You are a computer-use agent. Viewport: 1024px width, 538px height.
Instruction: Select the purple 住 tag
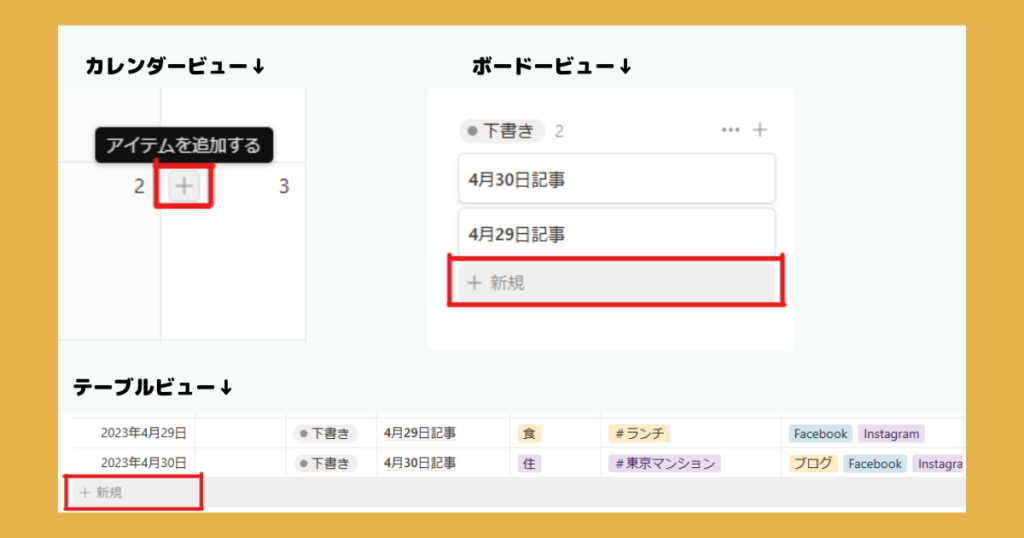529,463
